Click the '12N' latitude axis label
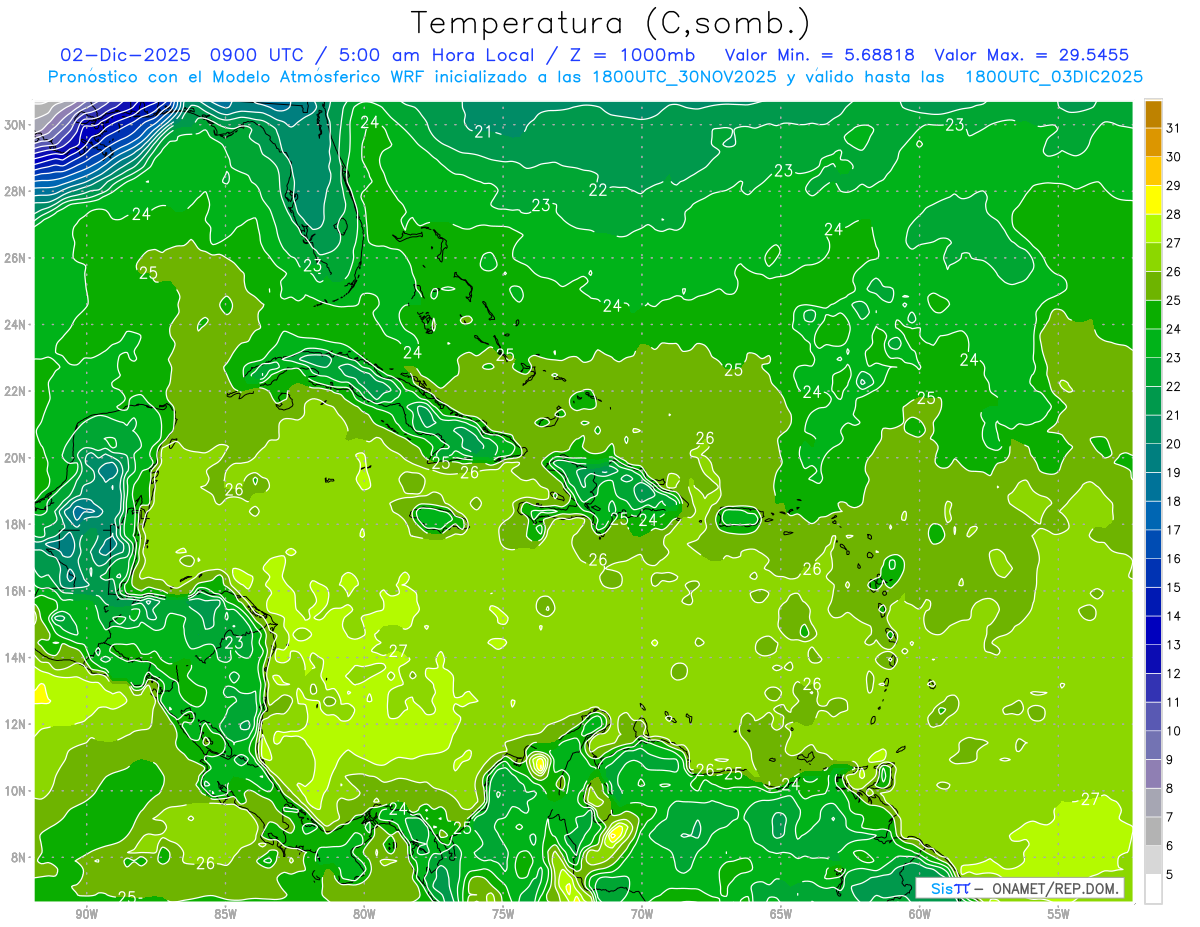The height and width of the screenshot is (927, 1200). click(x=17, y=724)
